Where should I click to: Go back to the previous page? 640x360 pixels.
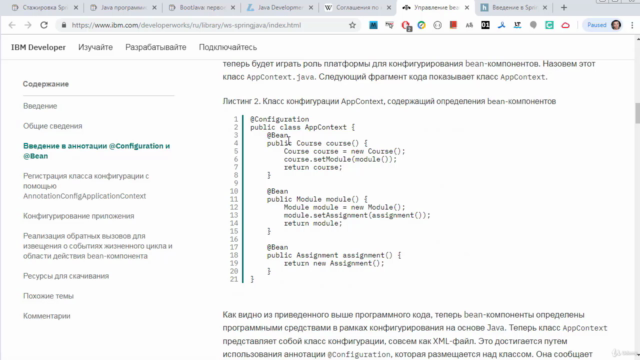tap(12, 25)
